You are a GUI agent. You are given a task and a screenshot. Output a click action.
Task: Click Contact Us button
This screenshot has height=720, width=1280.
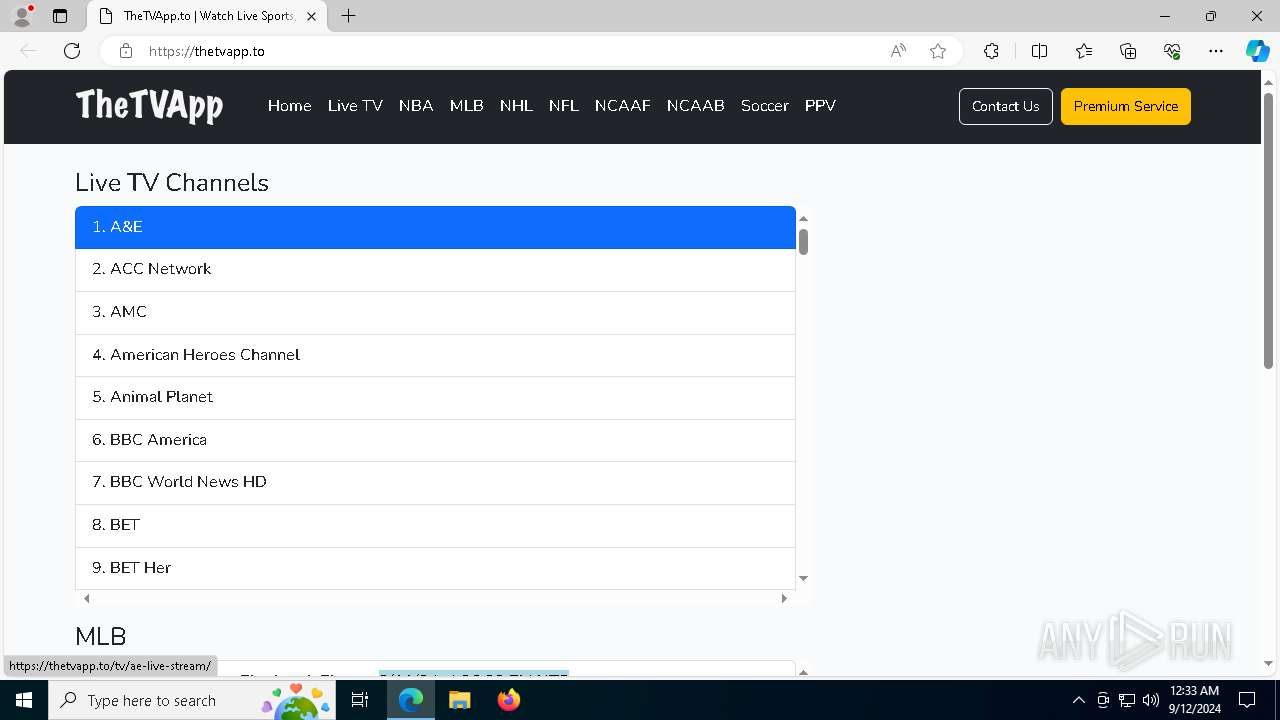click(x=1005, y=106)
